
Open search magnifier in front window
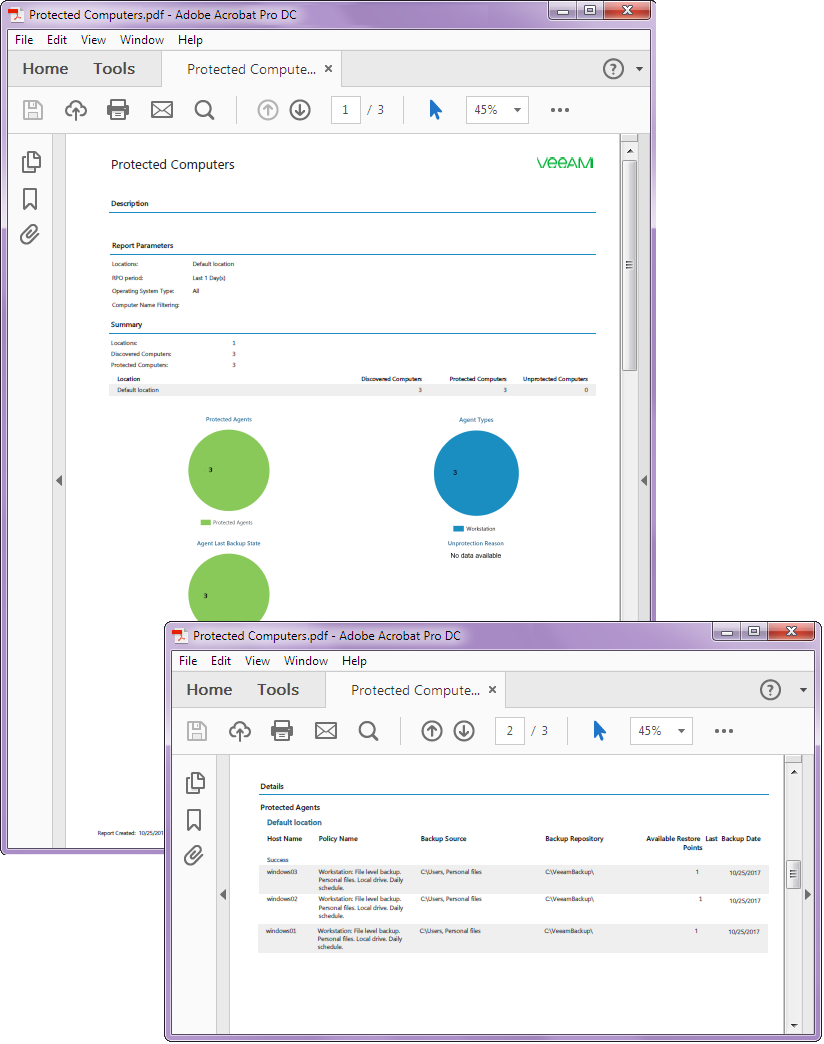point(368,731)
